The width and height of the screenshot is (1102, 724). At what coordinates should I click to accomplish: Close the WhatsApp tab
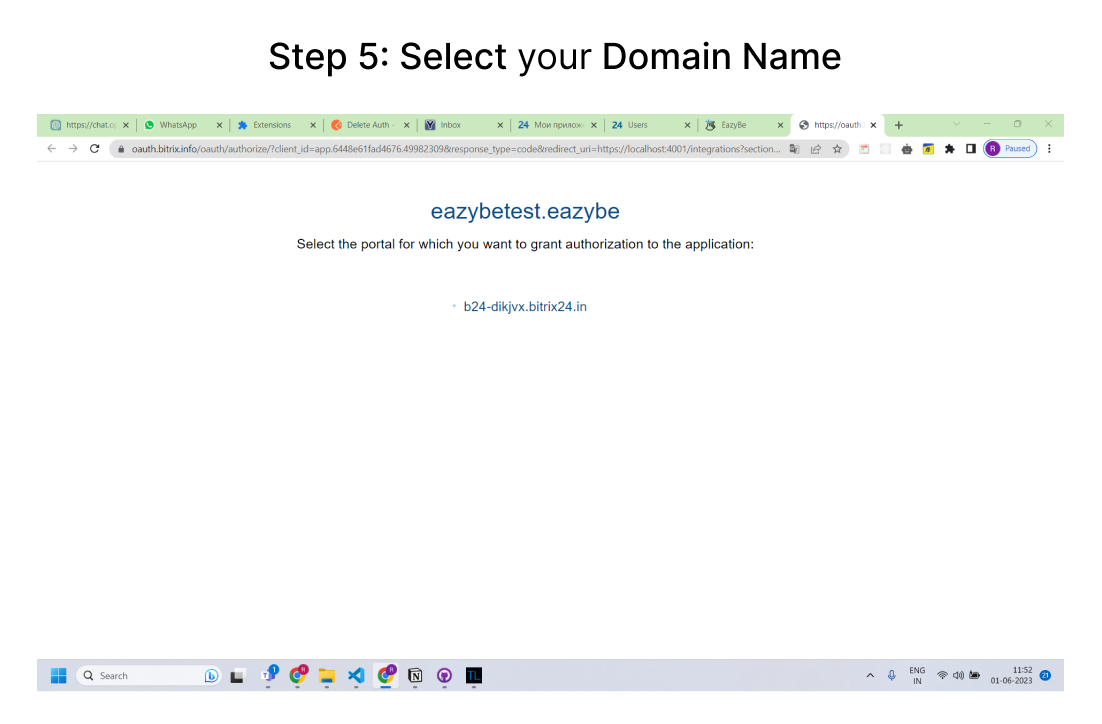219,125
